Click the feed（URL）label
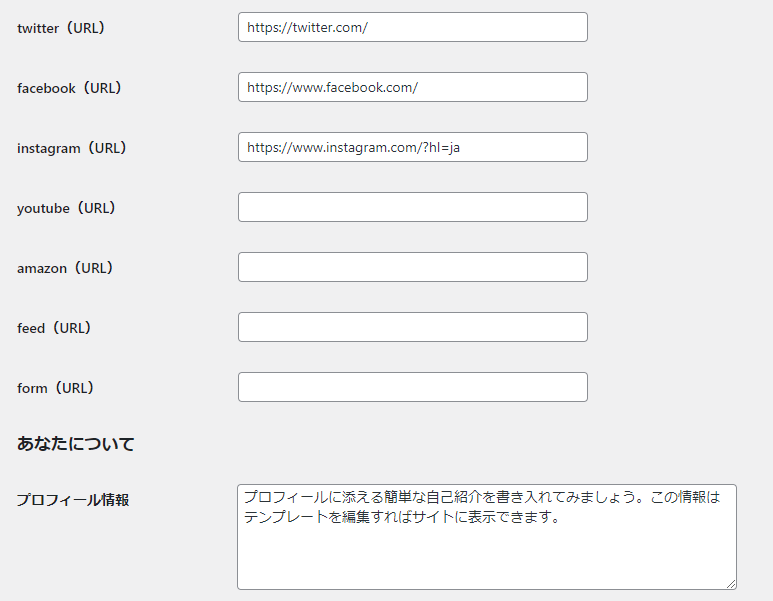773x601 pixels. point(54,328)
